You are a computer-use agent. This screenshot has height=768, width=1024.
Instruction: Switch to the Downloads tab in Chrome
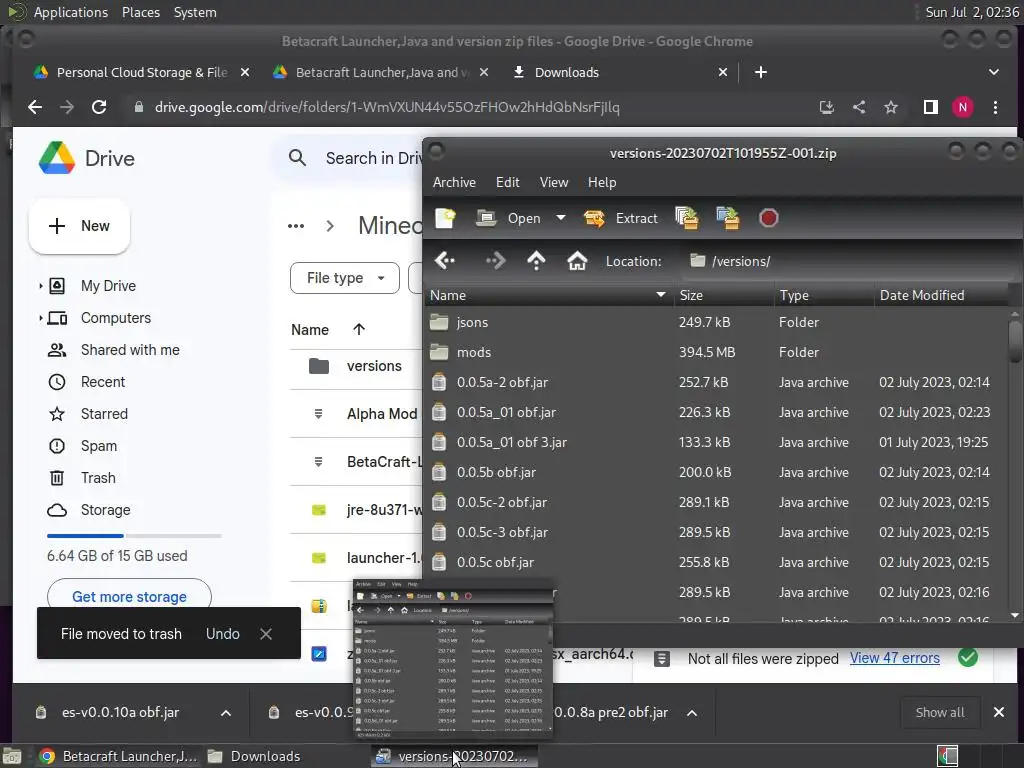pyautogui.click(x=566, y=72)
